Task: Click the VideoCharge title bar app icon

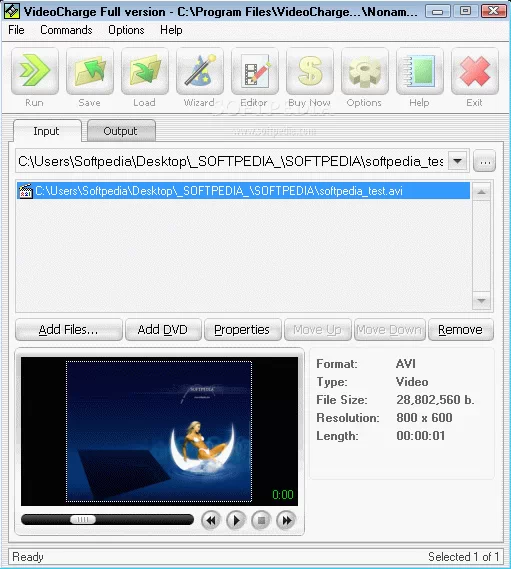Action: click(x=12, y=11)
